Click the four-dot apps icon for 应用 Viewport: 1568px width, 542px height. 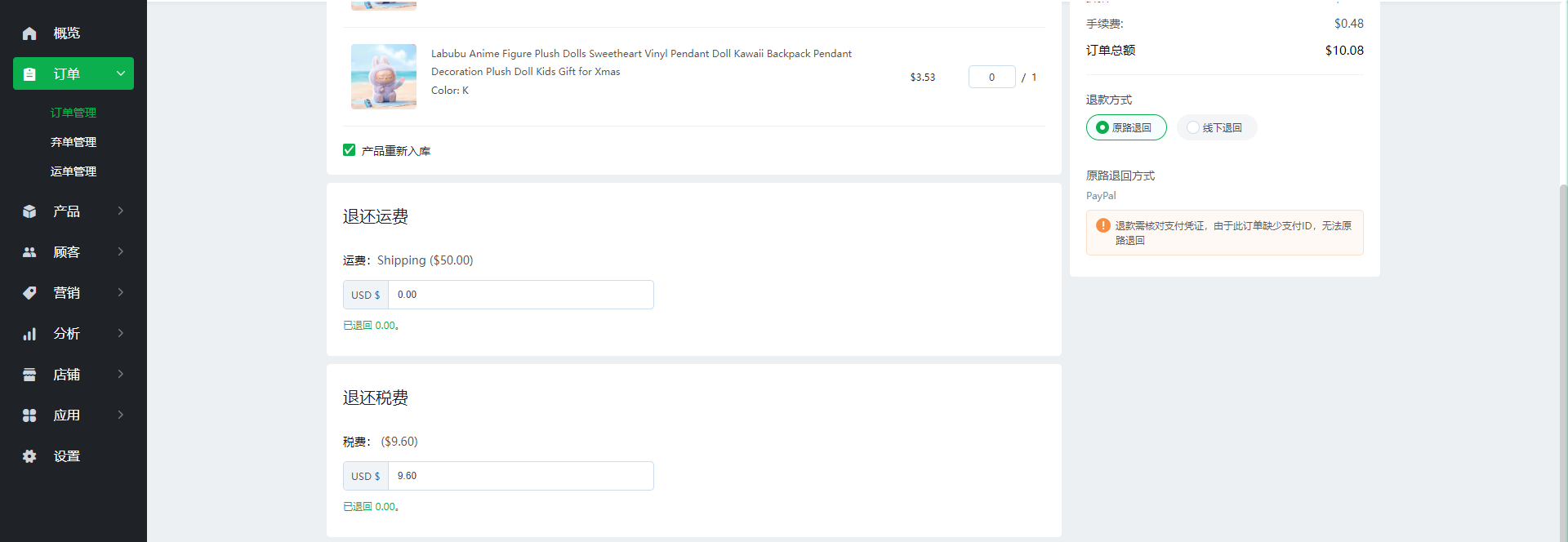[29, 415]
